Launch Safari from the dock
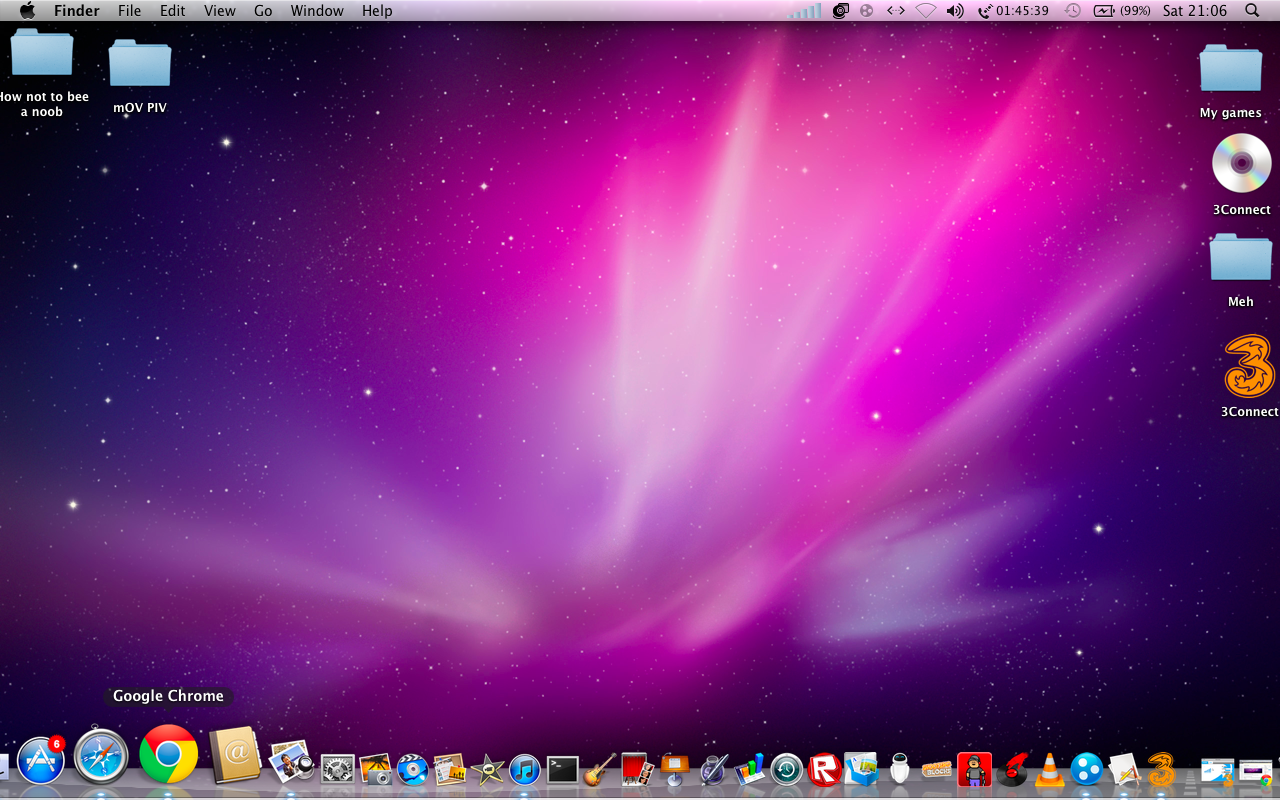 pos(101,757)
